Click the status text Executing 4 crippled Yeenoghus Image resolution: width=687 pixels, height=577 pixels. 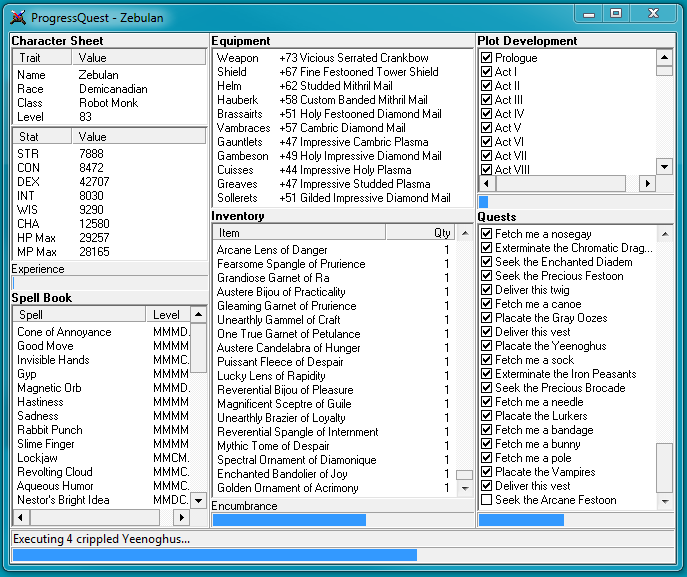102,538
